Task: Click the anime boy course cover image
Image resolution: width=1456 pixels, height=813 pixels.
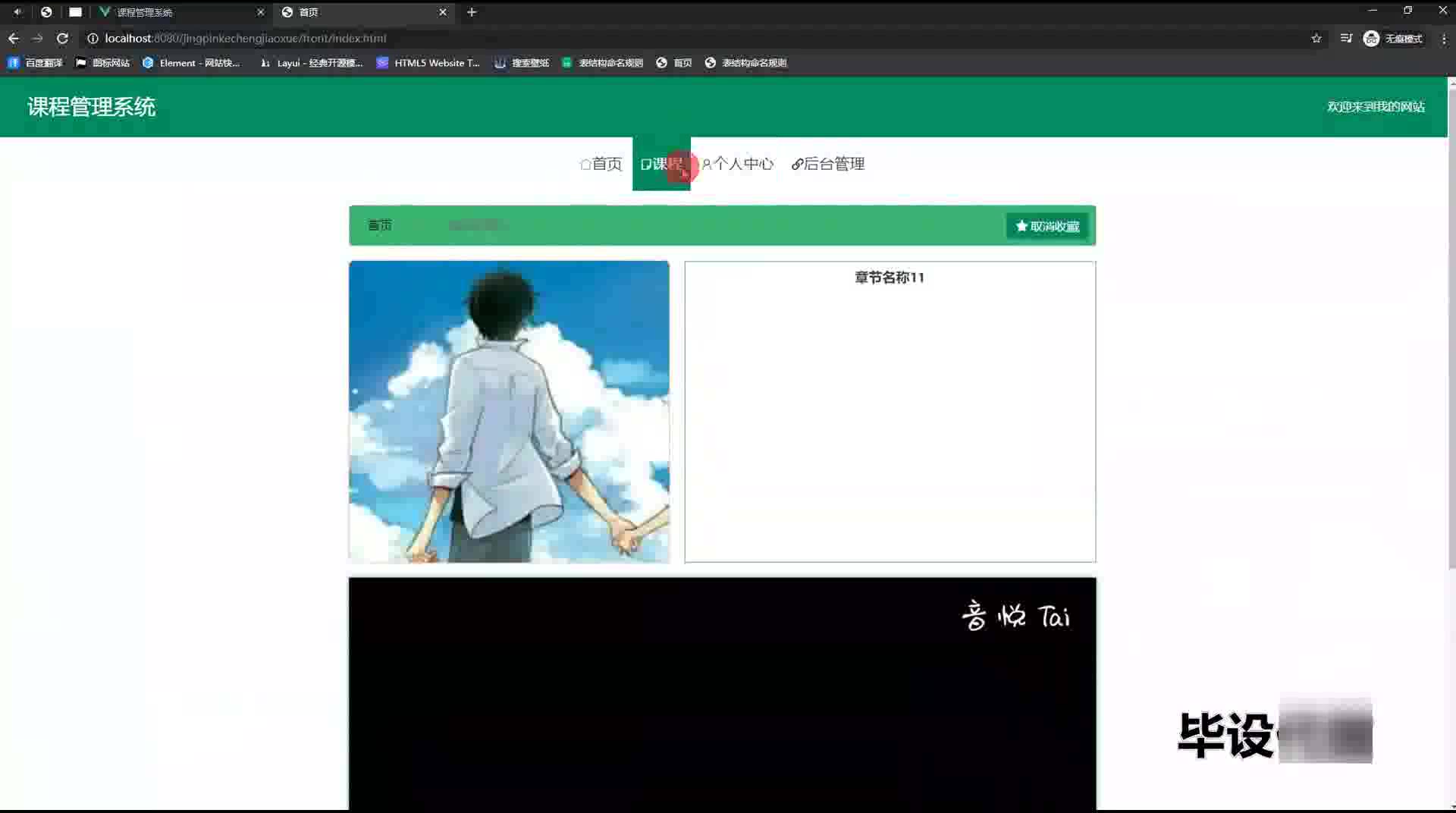Action: coord(509,412)
